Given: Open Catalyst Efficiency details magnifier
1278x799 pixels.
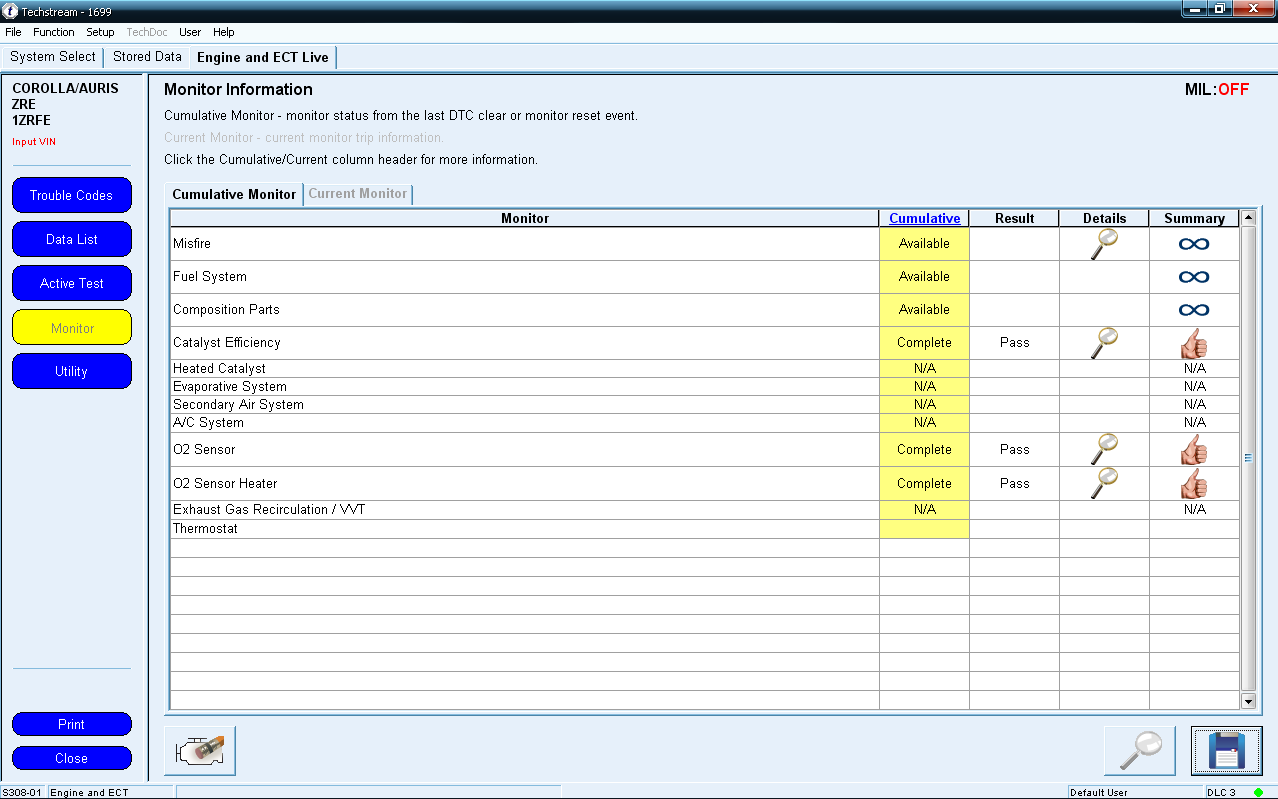Looking at the screenshot, I should pos(1104,343).
